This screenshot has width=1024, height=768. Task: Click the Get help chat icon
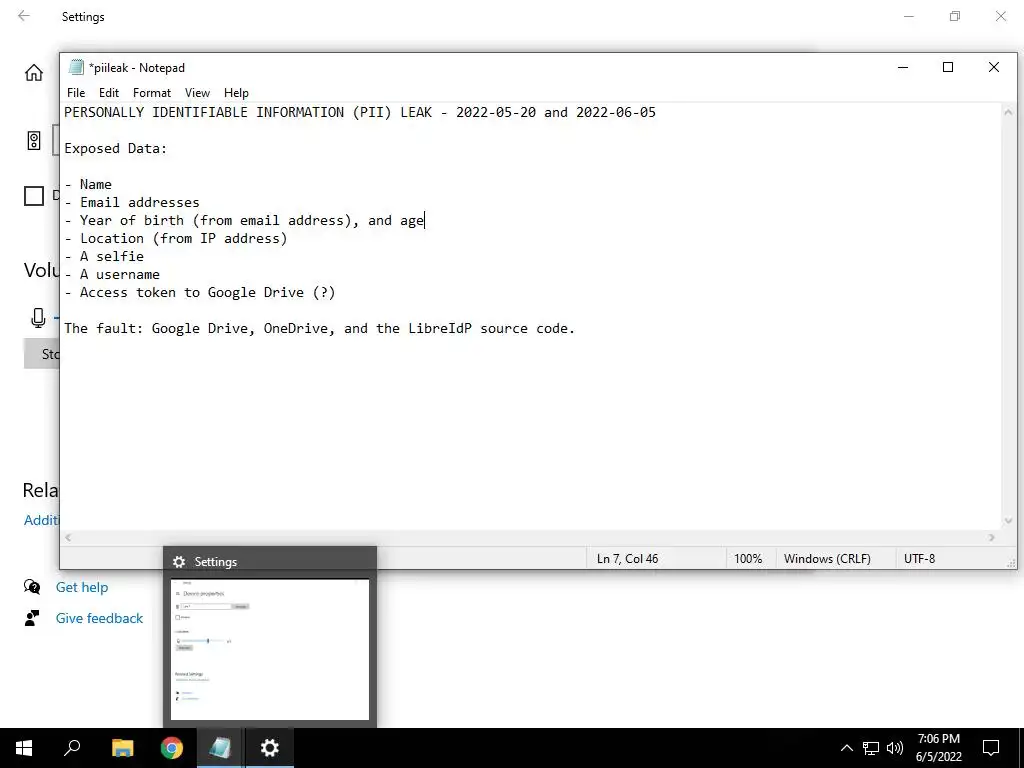[x=31, y=586]
